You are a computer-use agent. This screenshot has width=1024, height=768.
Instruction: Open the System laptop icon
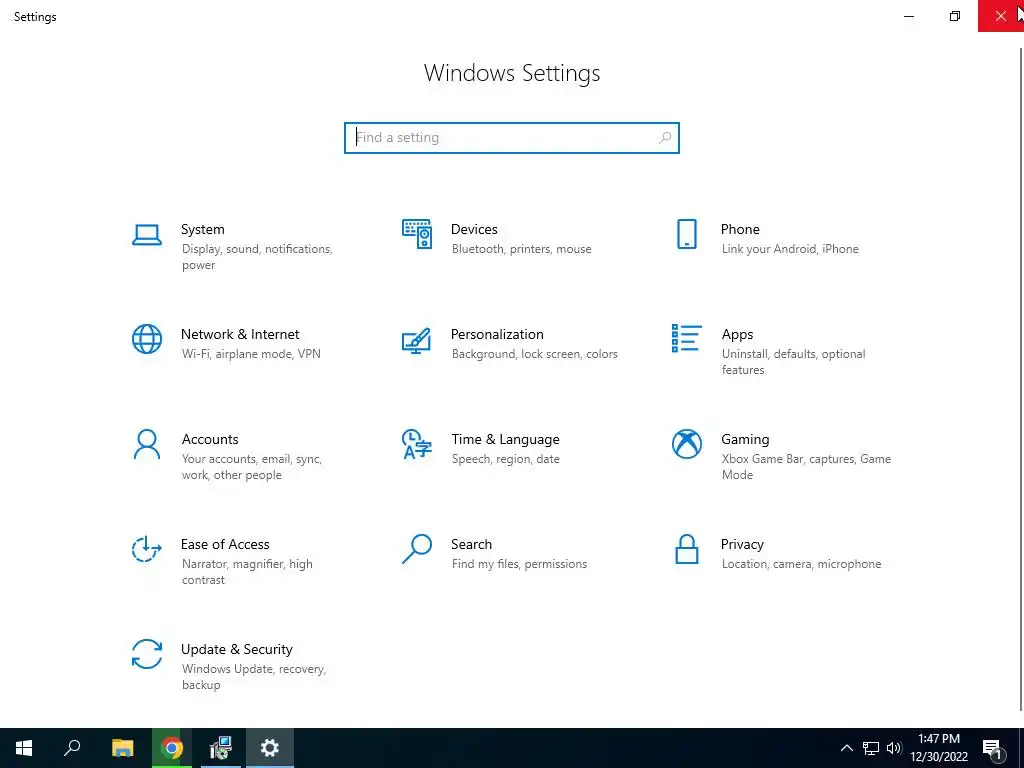(147, 234)
